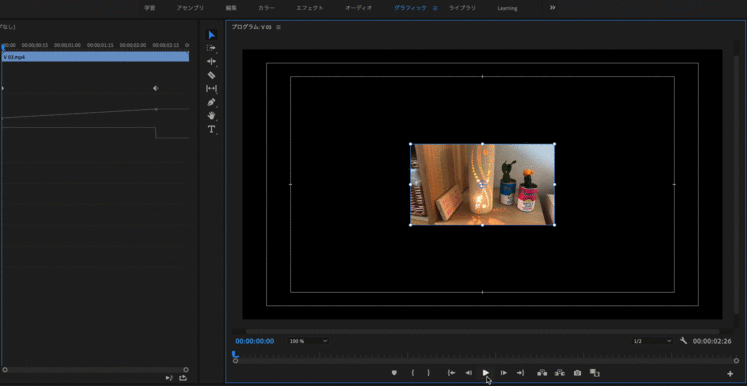Click play-only-audio icon in left panel
Screen dimensions: 747x386
(169, 378)
